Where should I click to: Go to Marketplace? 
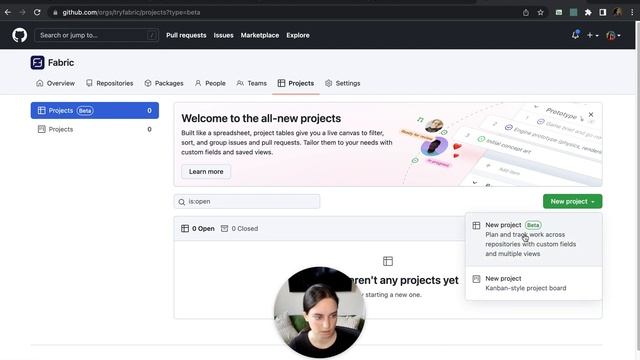tap(260, 35)
